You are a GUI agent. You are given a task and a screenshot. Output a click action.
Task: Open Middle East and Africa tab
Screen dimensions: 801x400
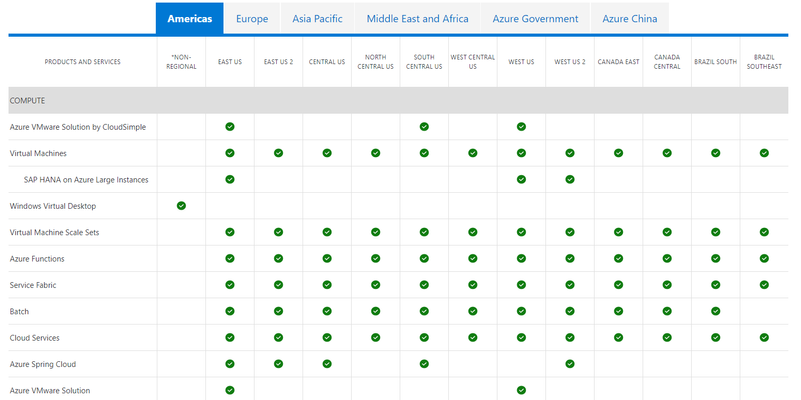pyautogui.click(x=417, y=19)
